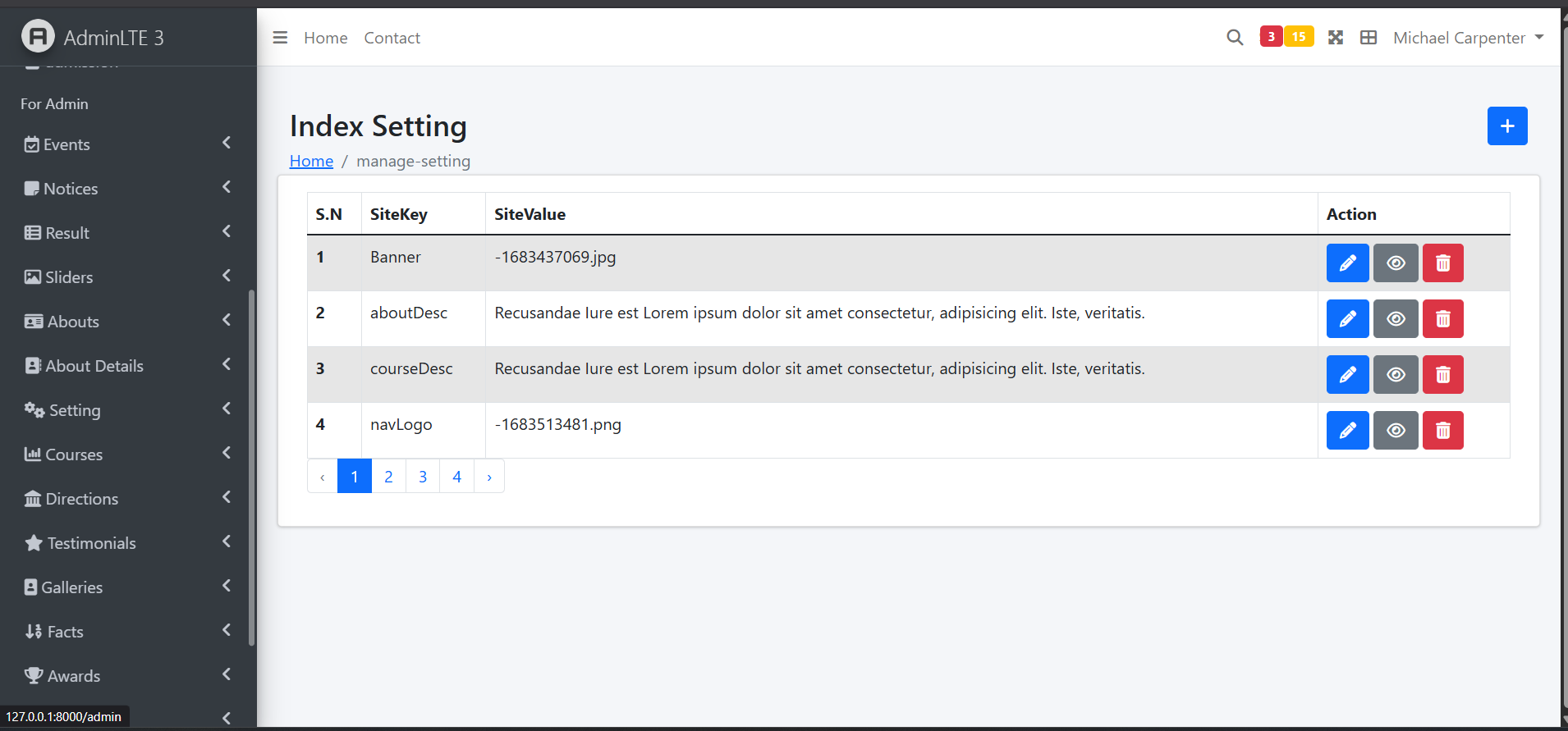Delete the courseDesc row with trash icon

1443,375
